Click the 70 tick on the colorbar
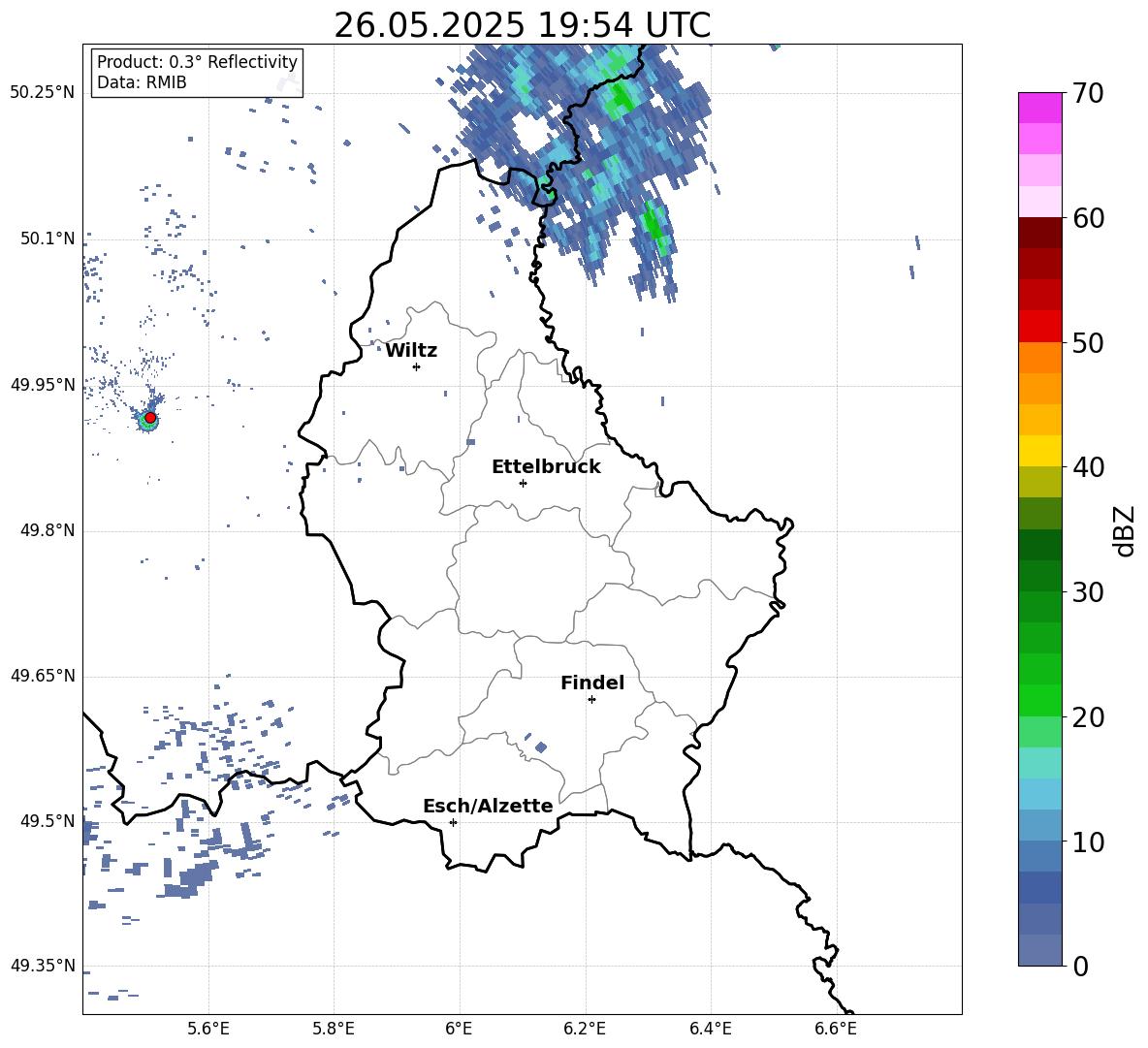 coord(1088,94)
